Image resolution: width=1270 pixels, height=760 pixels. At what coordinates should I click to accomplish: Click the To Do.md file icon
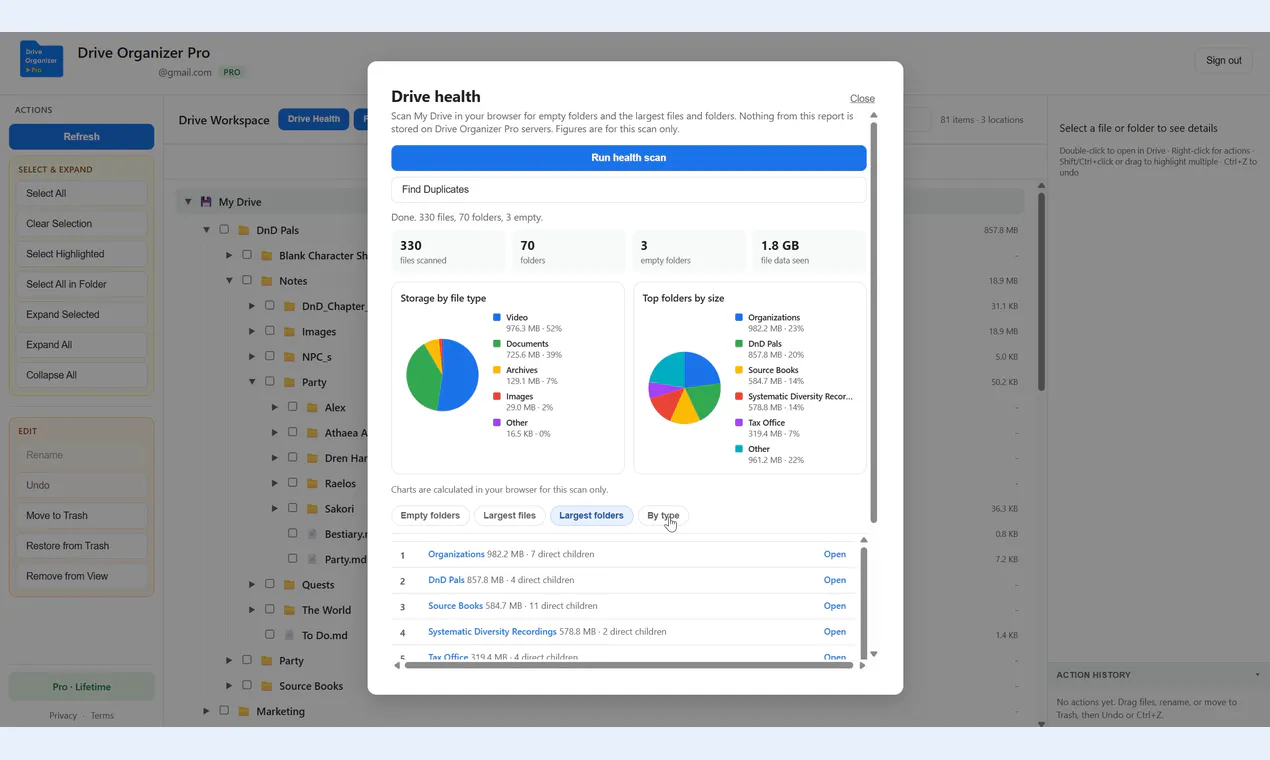(x=290, y=635)
